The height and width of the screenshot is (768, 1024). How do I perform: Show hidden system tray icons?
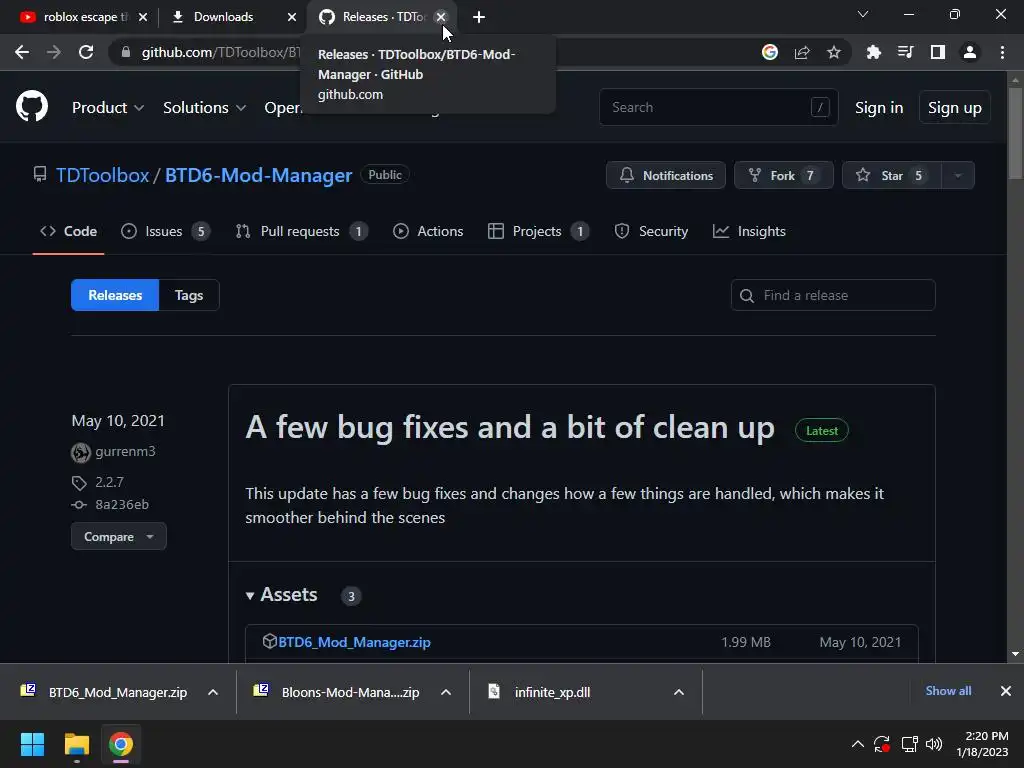(858, 744)
